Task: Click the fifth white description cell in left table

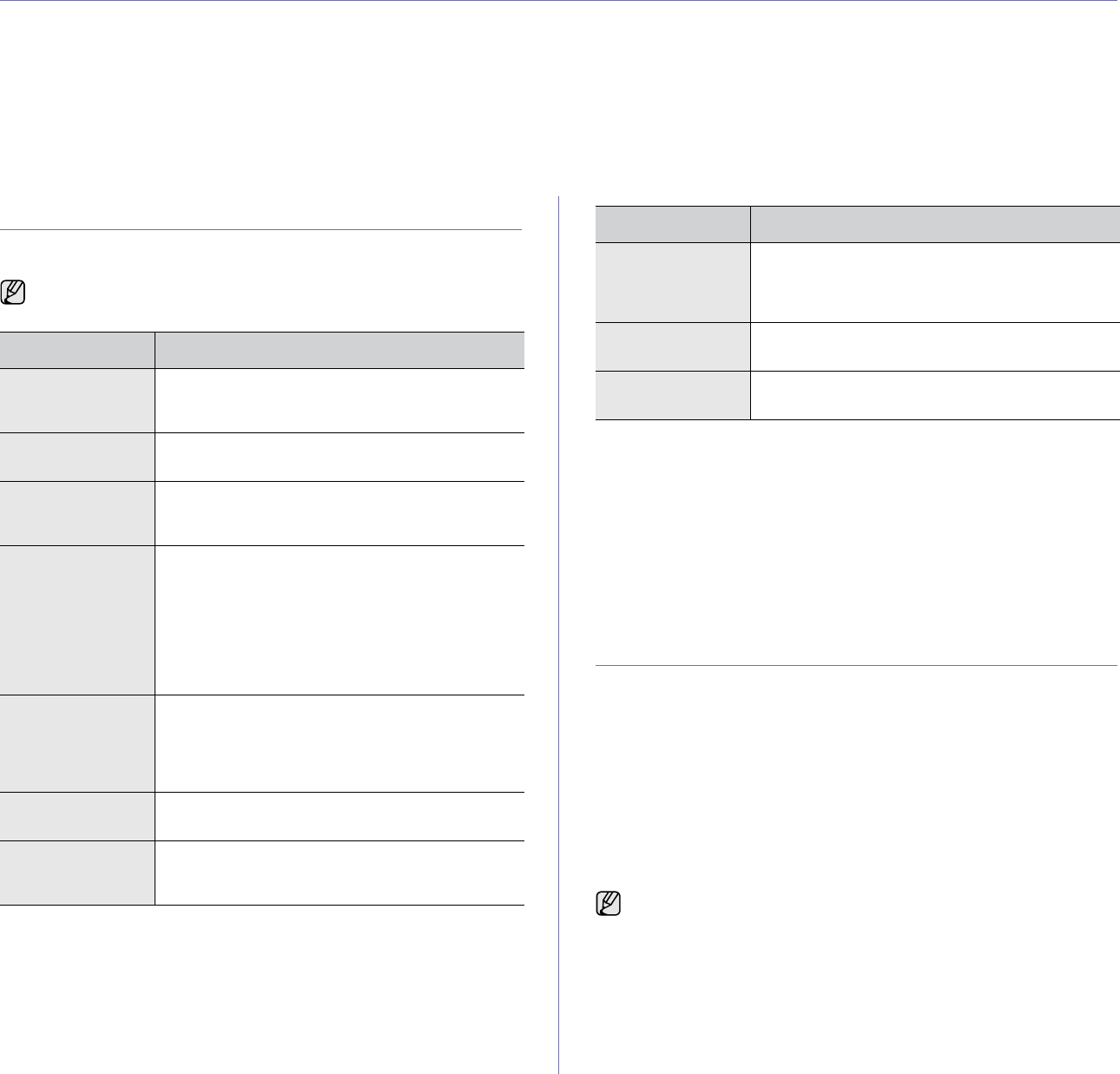Action: tap(339, 743)
